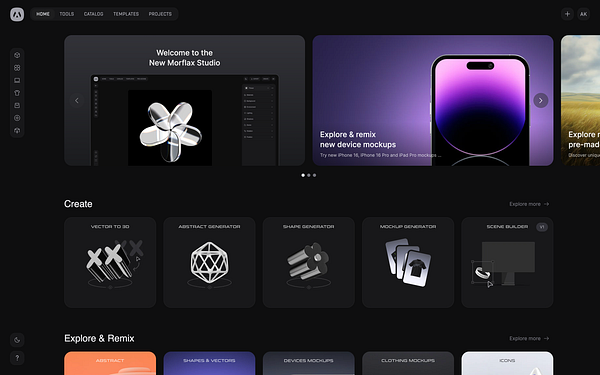Open the Icons category card
Image resolution: width=600 pixels, height=375 pixels.
tap(507, 363)
